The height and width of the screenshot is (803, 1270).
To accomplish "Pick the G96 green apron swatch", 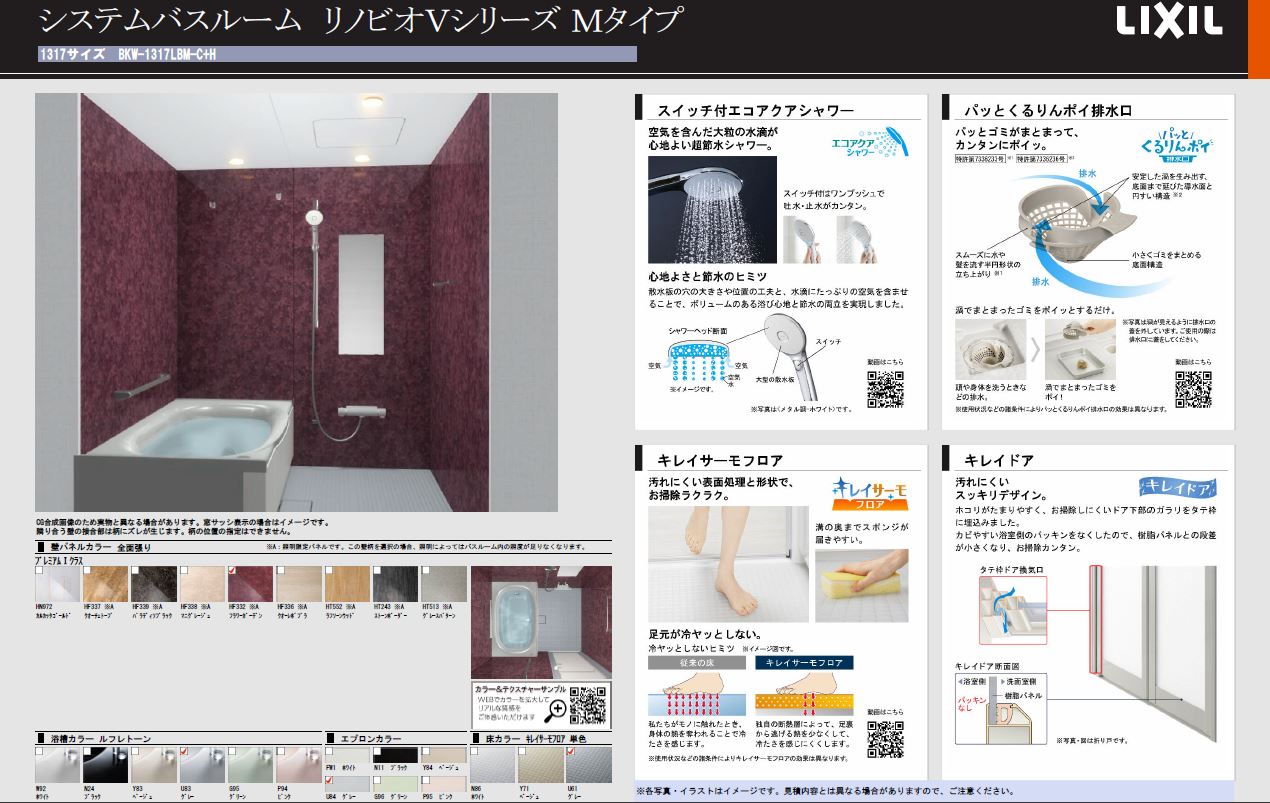I will pyautogui.click(x=395, y=782).
